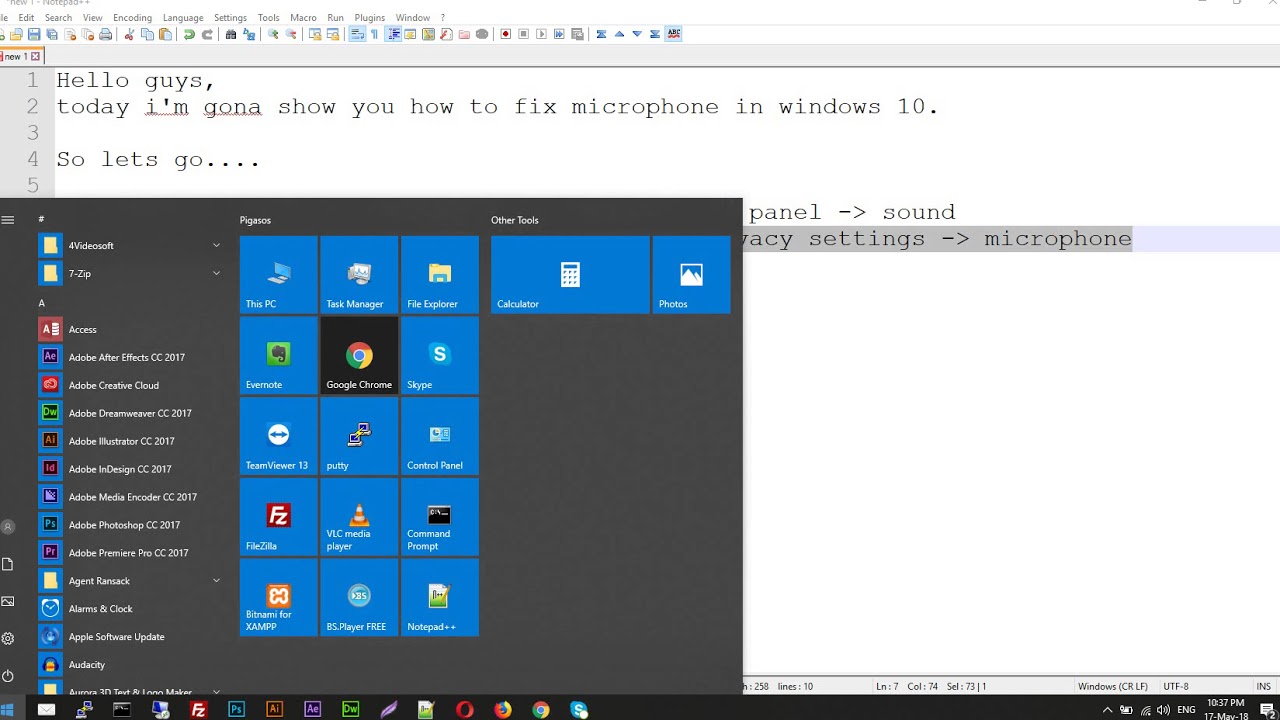Toggle Word wrap in Notepad++ toolbar
The width and height of the screenshot is (1280, 720).
point(357,34)
